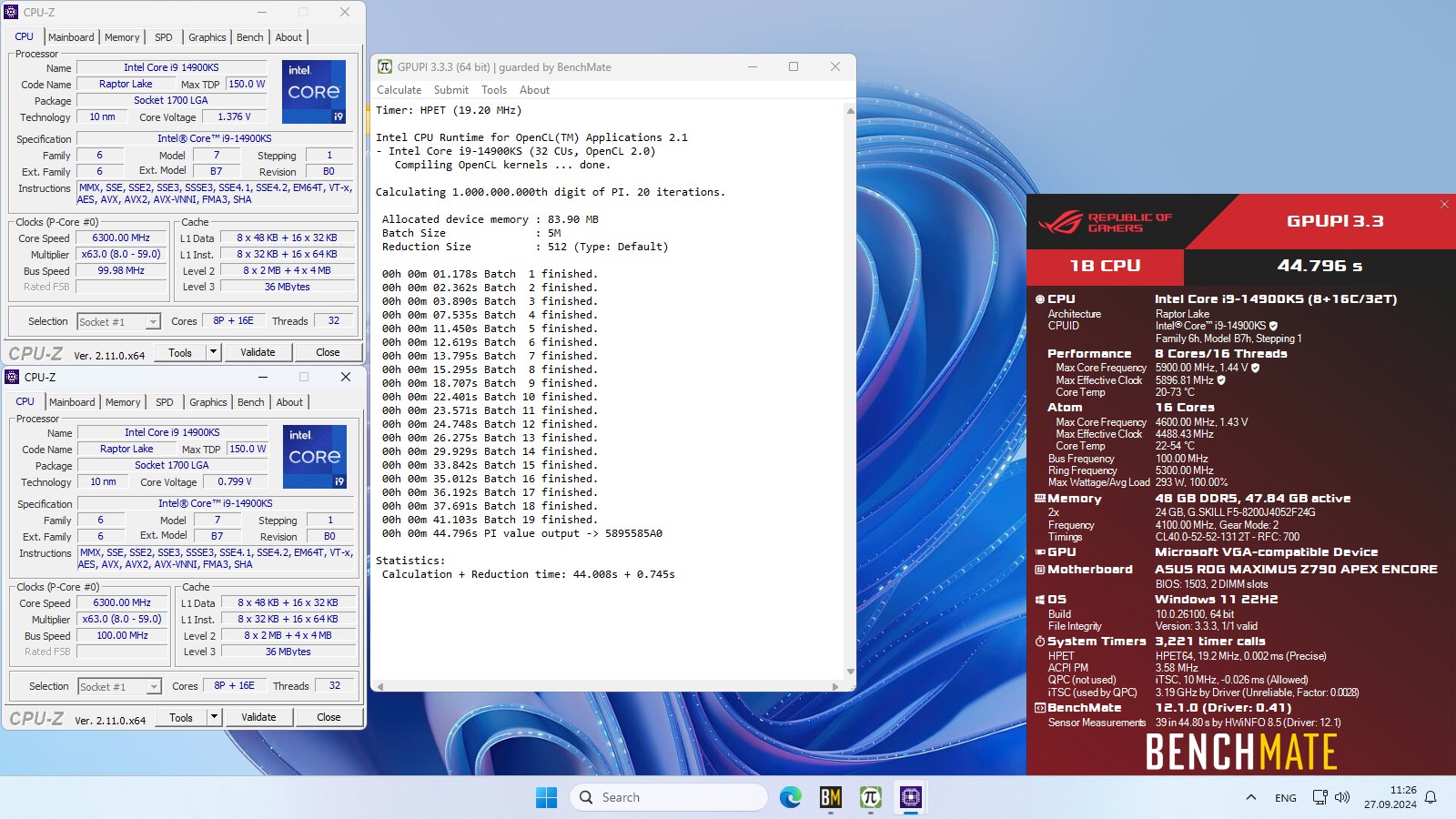This screenshot has width=1456, height=819.
Task: Open the GPUPI taskbar icon
Action: tap(870, 797)
